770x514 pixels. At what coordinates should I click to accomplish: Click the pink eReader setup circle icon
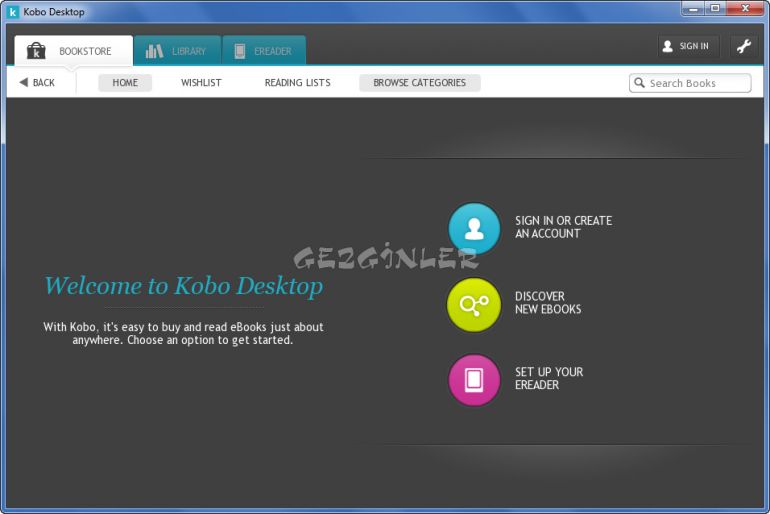474,379
